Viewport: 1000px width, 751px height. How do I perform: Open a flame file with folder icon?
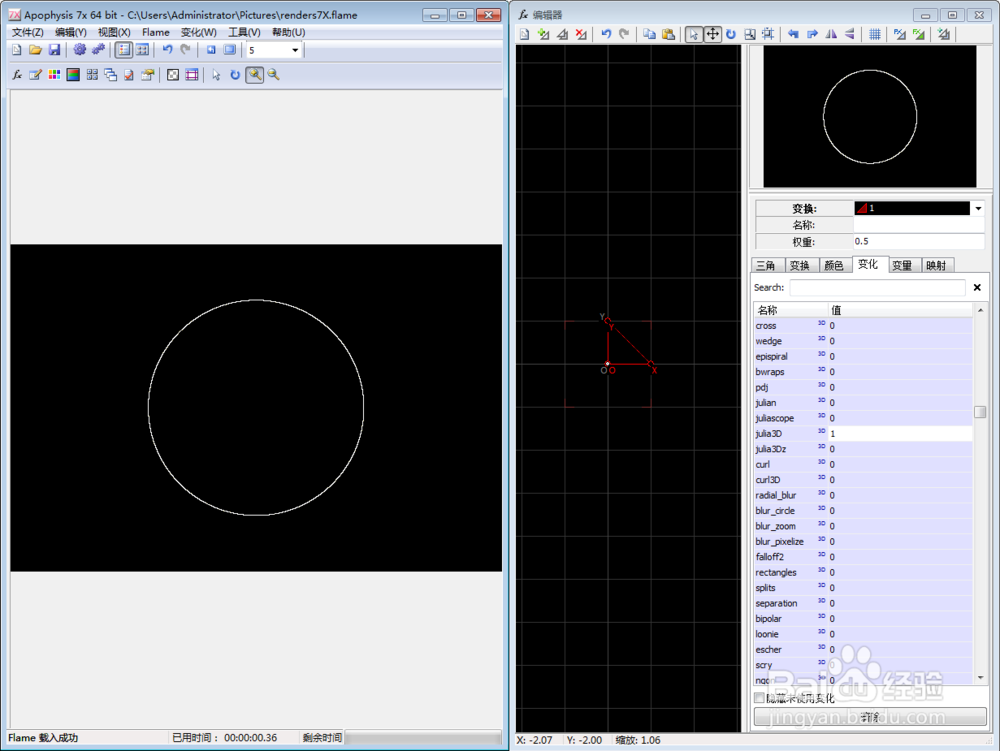(x=35, y=50)
